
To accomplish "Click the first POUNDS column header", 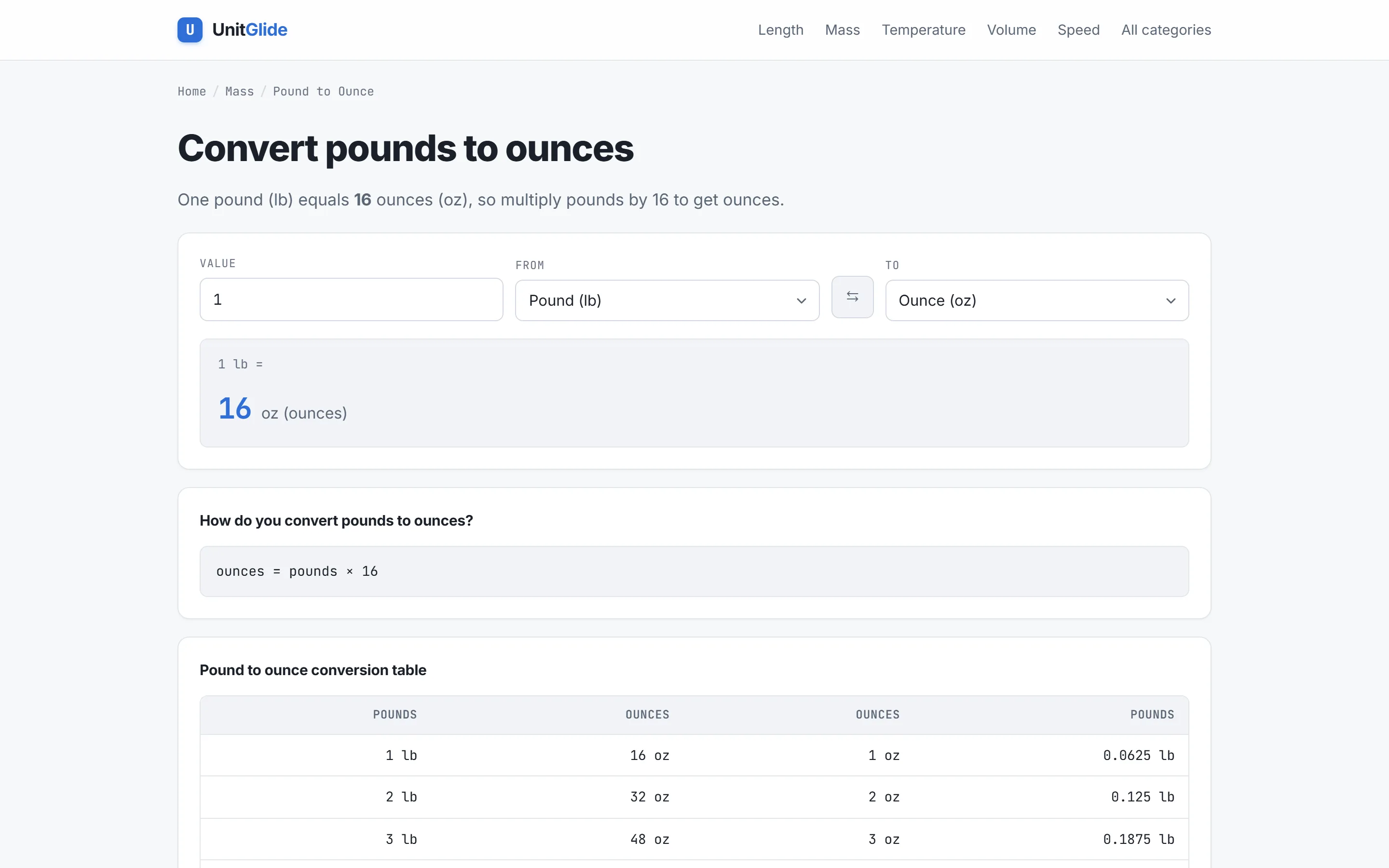I will pos(395,715).
